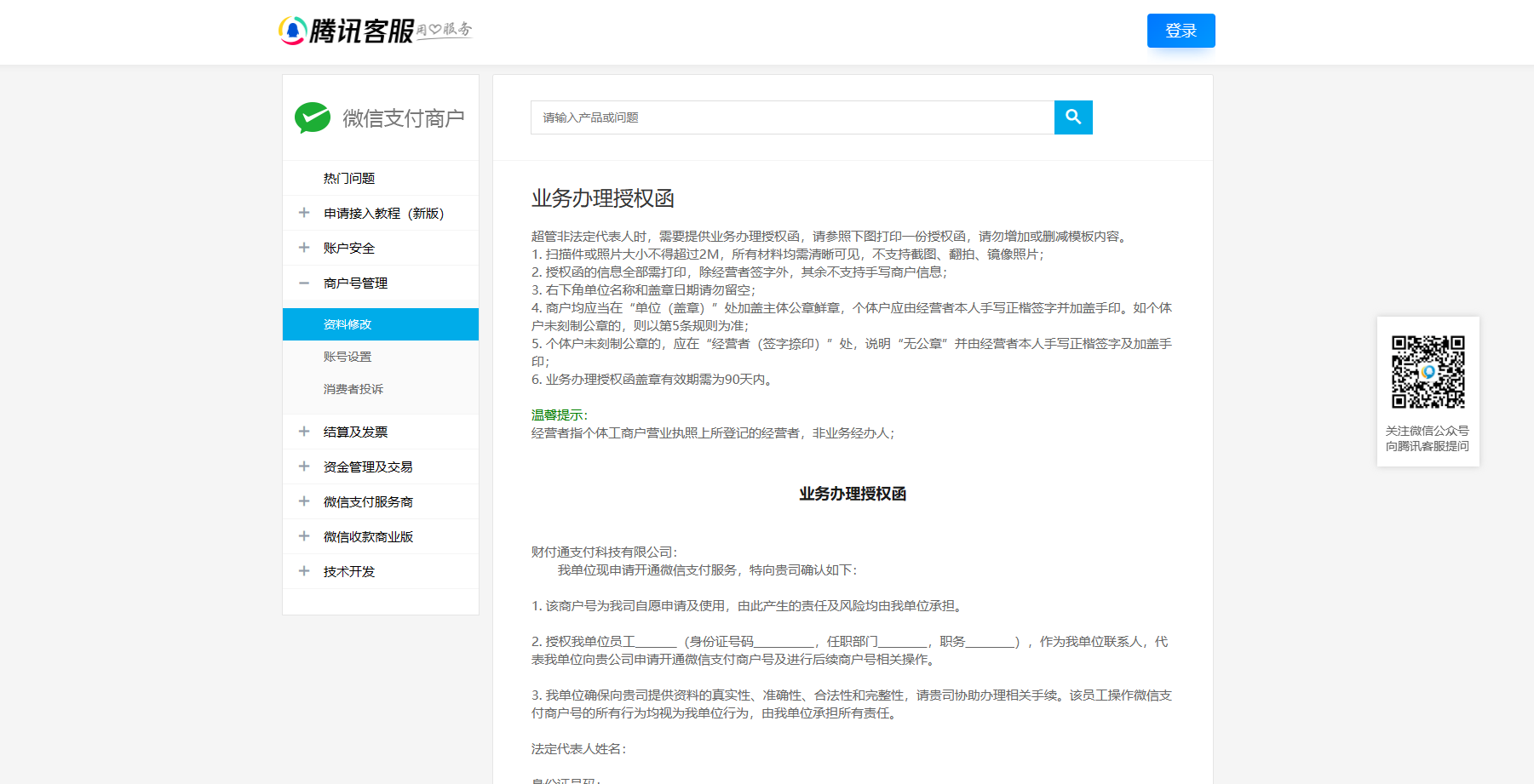
Task: Click the WeChat Pay green checkmark icon
Action: (313, 117)
